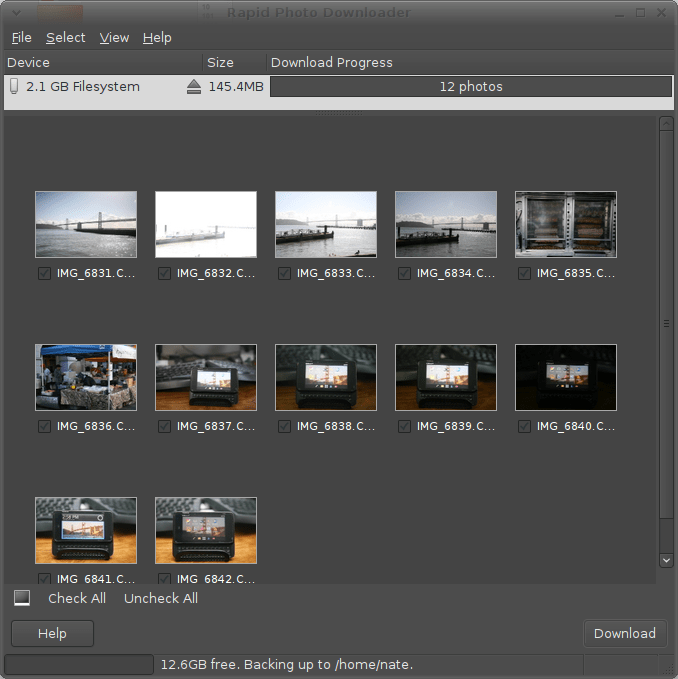Viewport: 678px width, 679px height.
Task: Select the IMG_6831 bridge thumbnail
Action: (x=86, y=224)
